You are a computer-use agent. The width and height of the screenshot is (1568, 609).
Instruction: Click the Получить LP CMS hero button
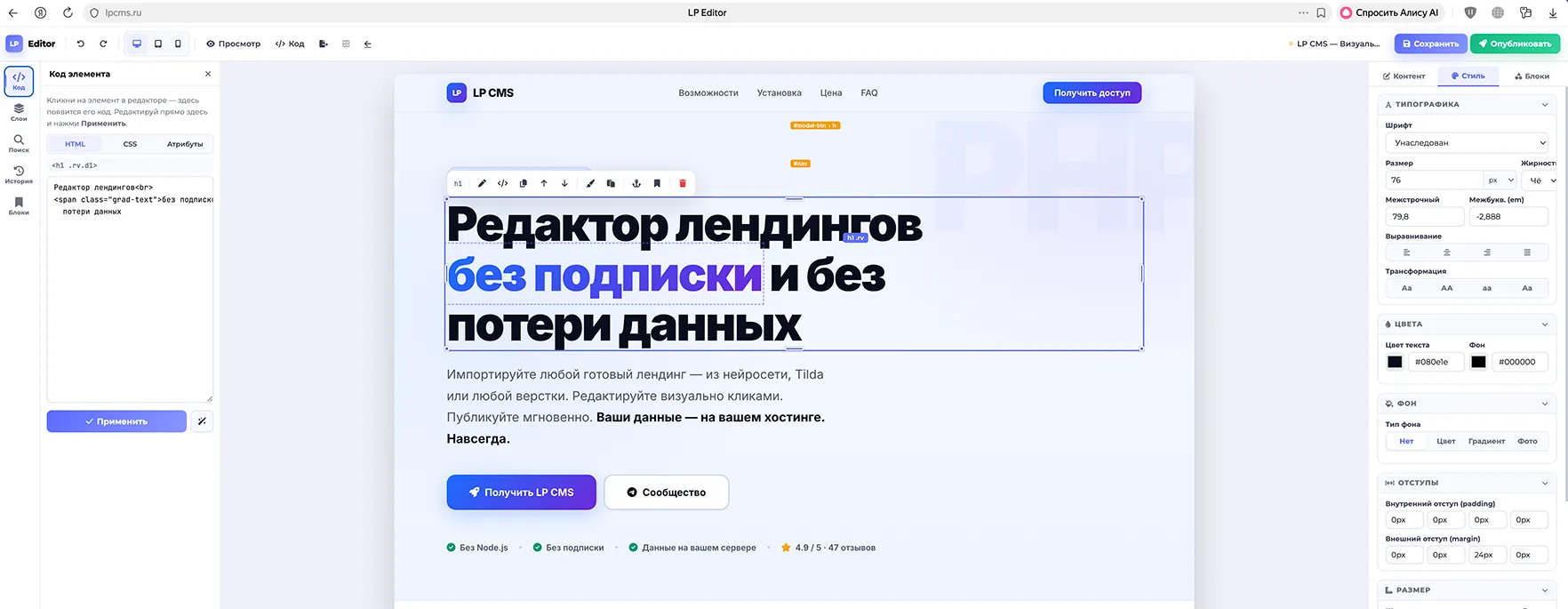point(522,492)
